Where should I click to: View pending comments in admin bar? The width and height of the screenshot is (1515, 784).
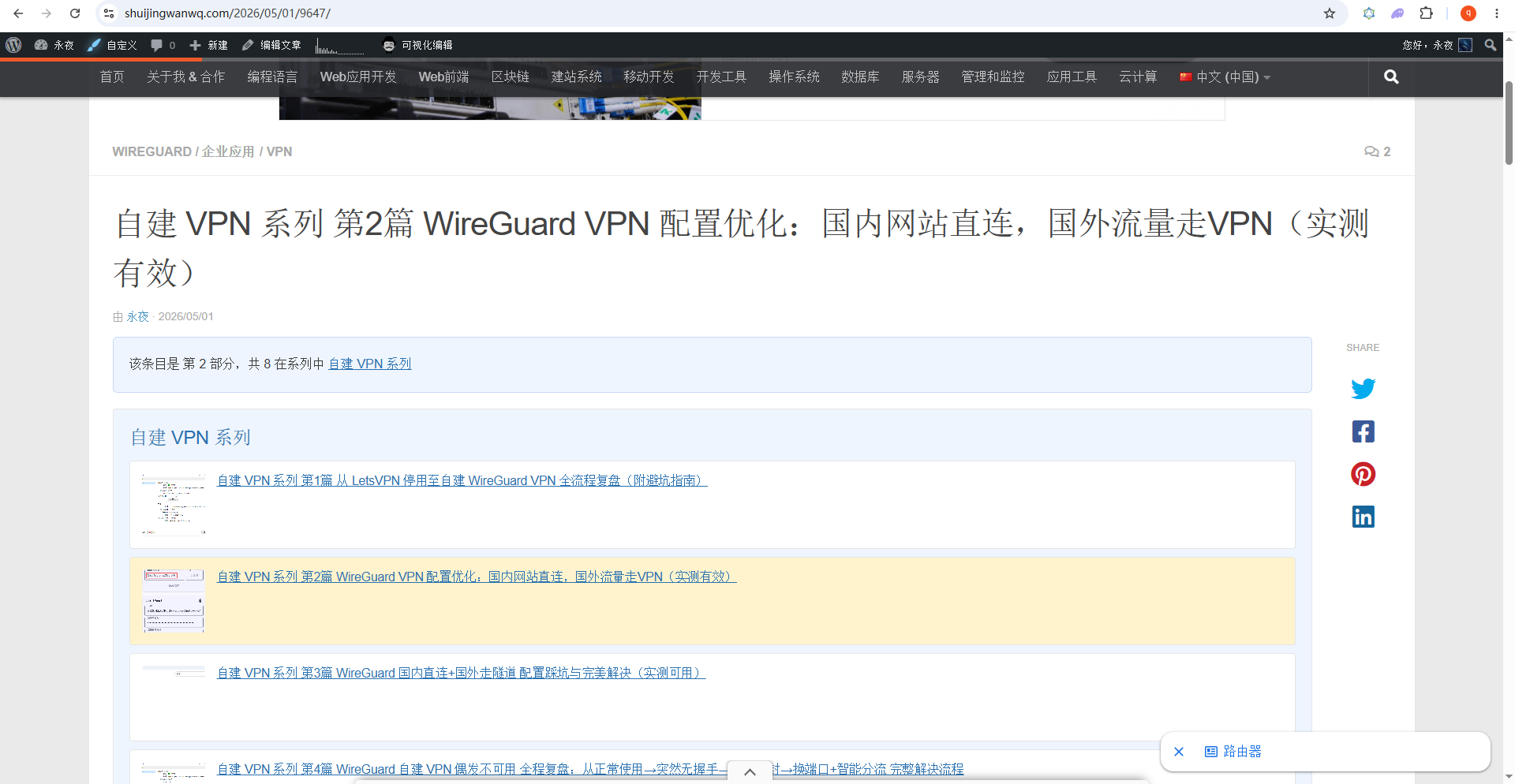click(x=163, y=45)
